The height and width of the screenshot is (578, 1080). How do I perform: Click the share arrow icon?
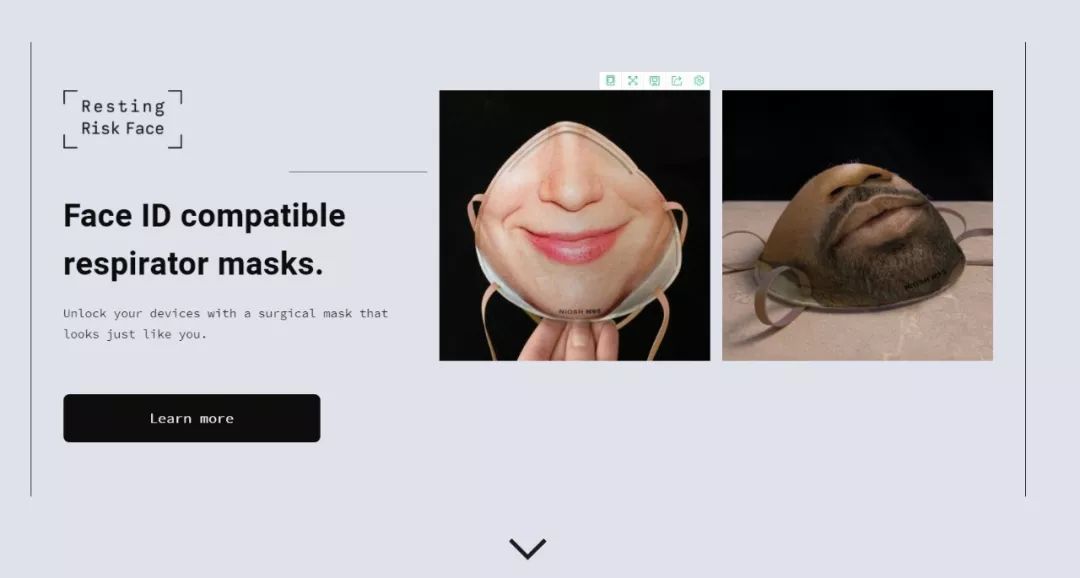pos(676,81)
